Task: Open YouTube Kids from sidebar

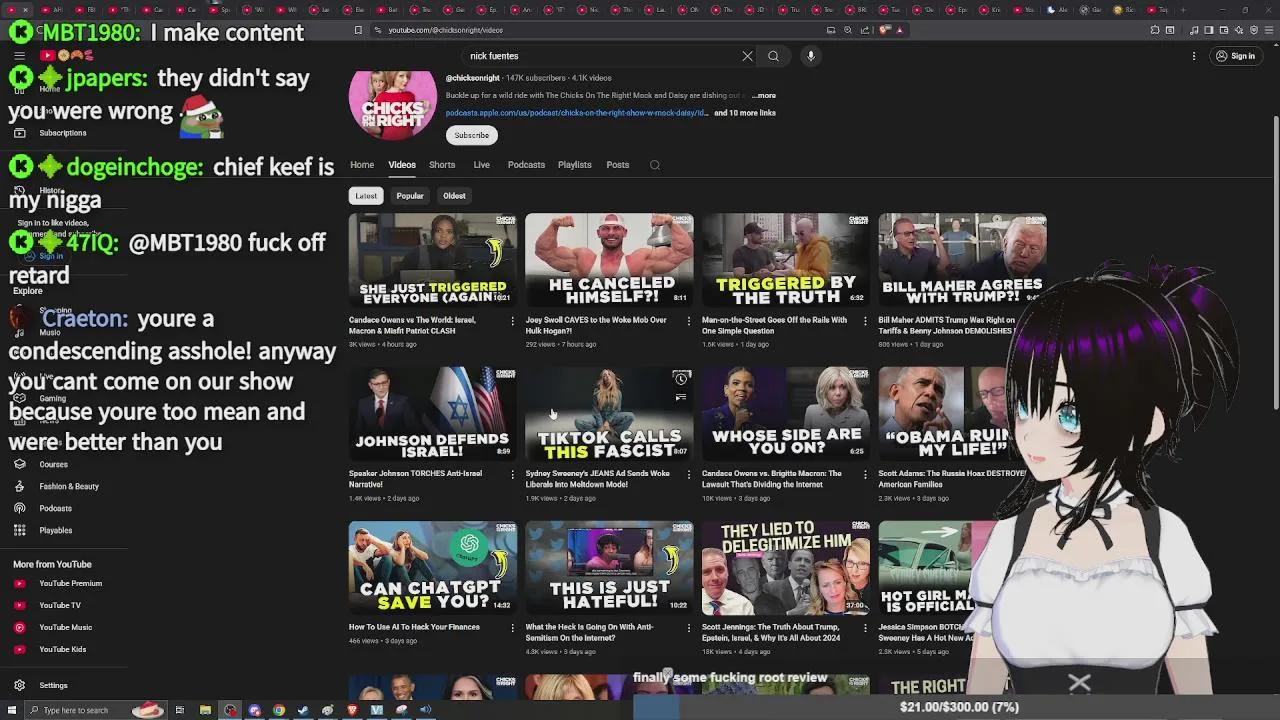Action: click(64, 649)
